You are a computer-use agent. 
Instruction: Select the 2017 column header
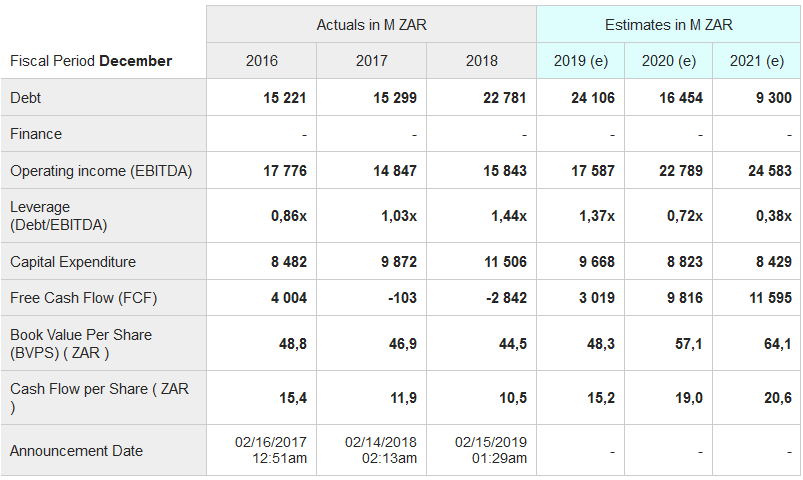point(372,61)
